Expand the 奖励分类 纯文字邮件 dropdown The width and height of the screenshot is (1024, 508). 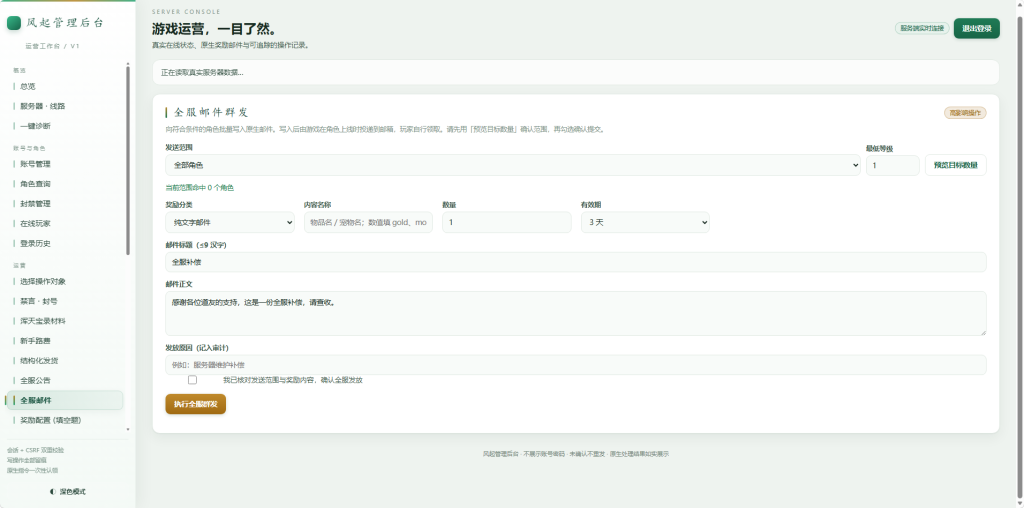(230, 222)
